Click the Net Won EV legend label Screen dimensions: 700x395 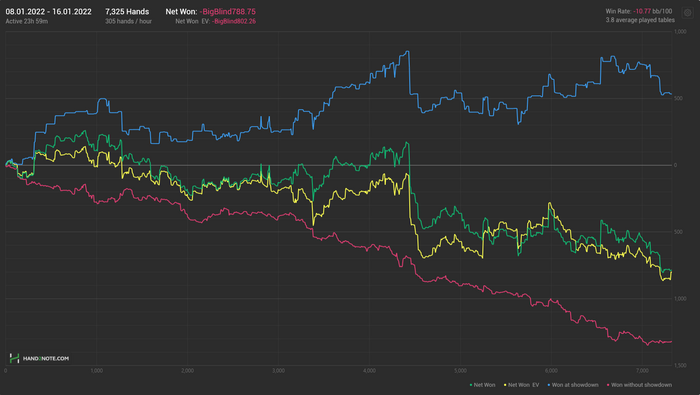click(x=524, y=385)
